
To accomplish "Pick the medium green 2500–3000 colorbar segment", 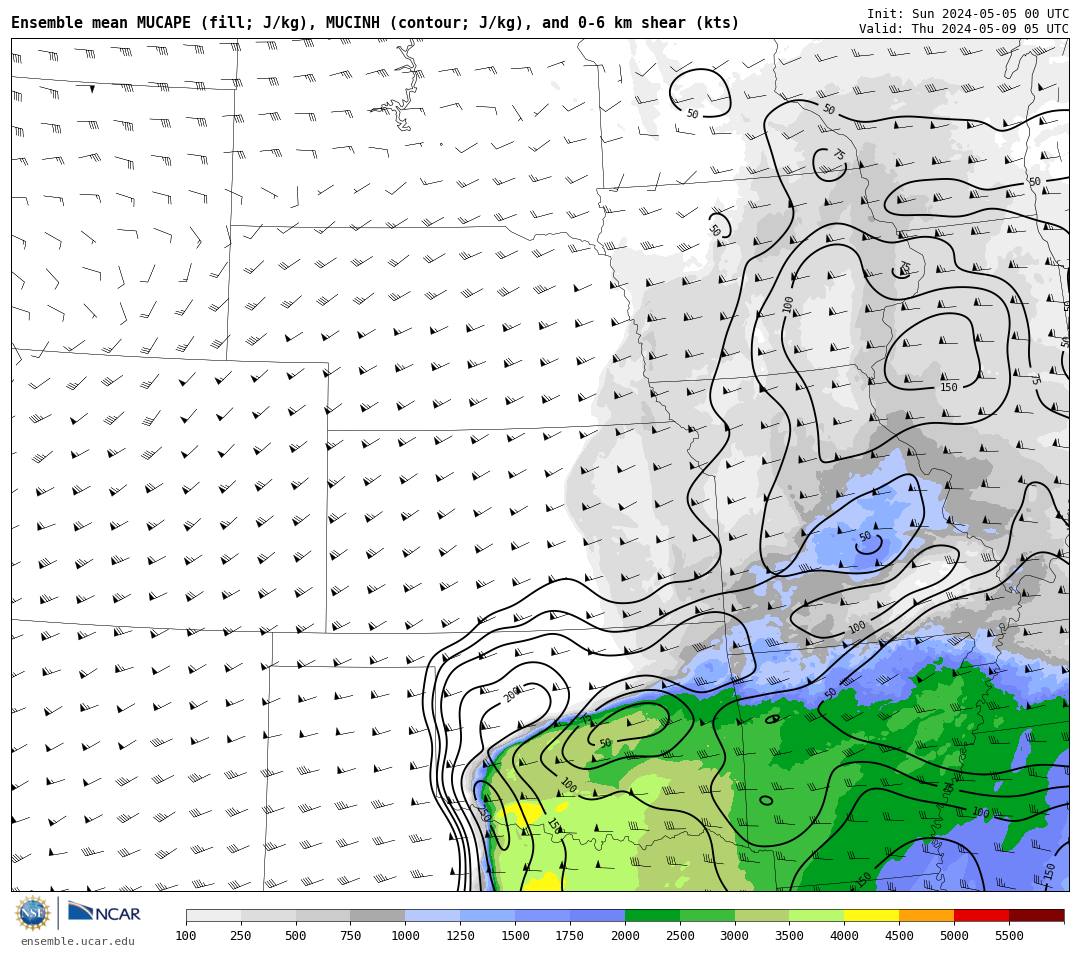I will pos(707,915).
